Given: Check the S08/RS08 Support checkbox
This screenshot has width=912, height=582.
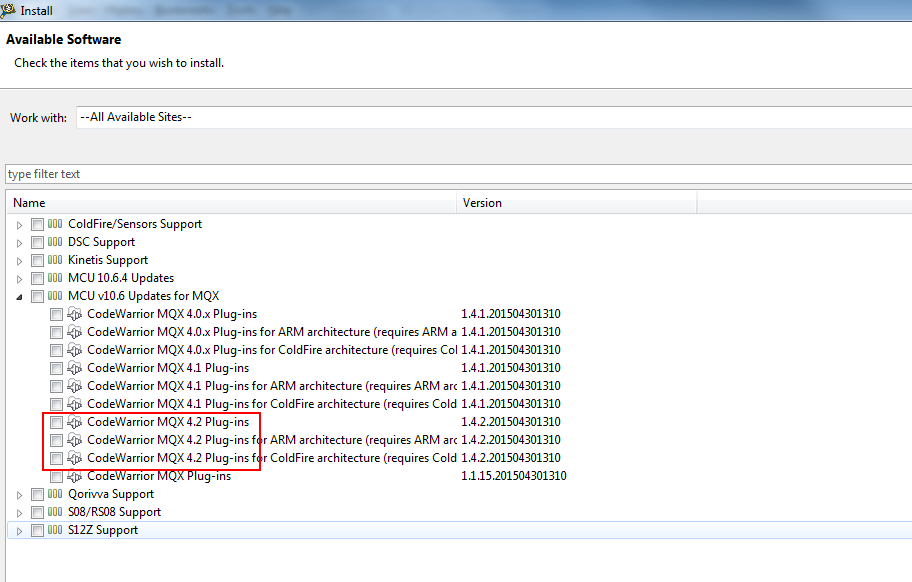Looking at the screenshot, I should click(x=37, y=513).
